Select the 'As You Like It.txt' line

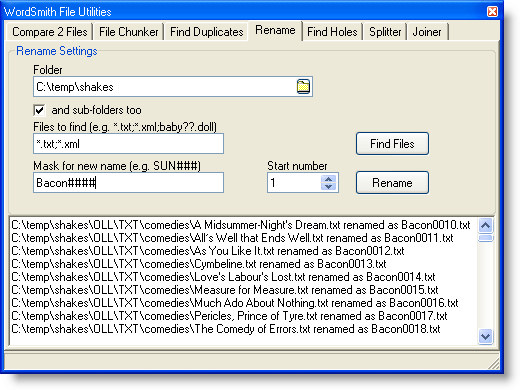(x=208, y=251)
